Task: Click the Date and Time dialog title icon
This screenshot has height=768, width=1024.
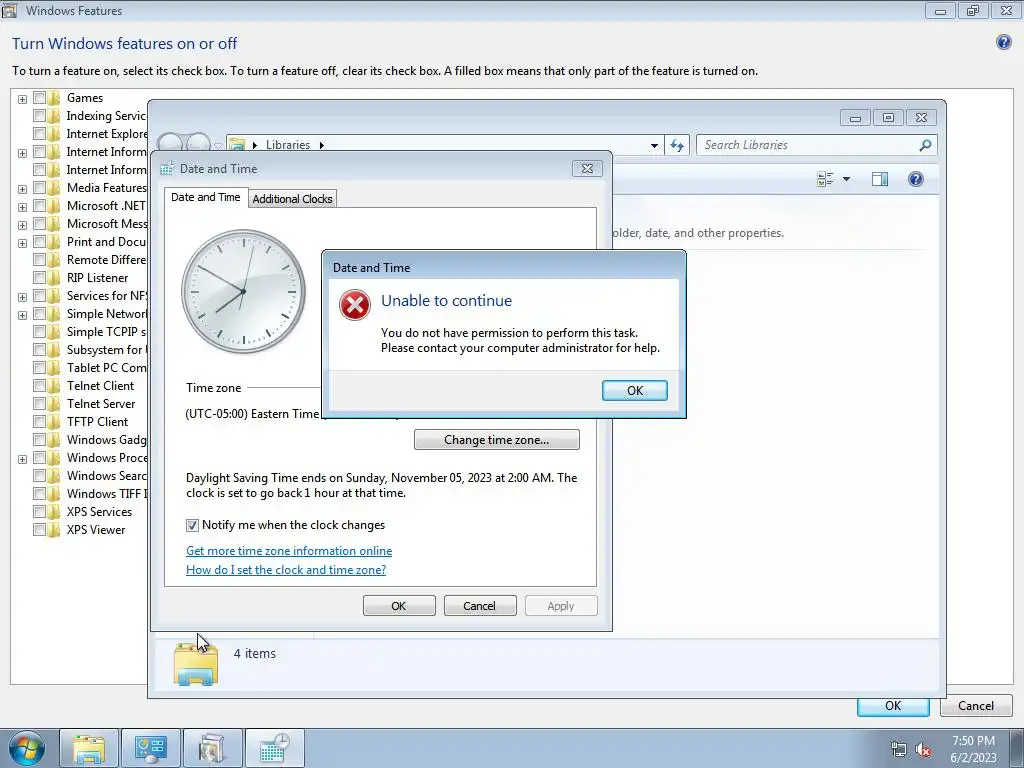Action: click(x=167, y=168)
